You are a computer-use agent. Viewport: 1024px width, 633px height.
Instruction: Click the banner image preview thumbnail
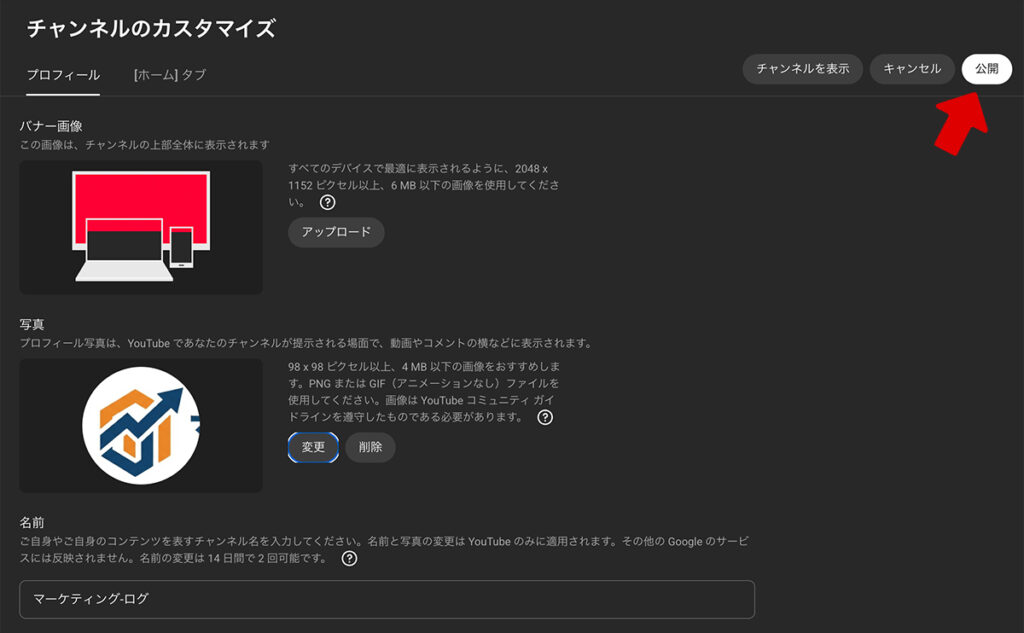pos(140,227)
